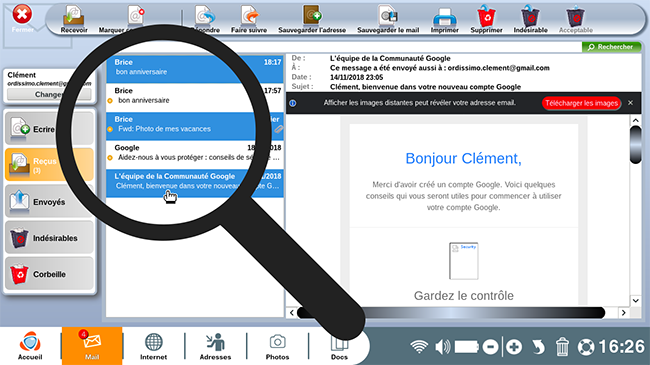Click the info icon in warning bar
650x365 pixels.
tap(293, 103)
